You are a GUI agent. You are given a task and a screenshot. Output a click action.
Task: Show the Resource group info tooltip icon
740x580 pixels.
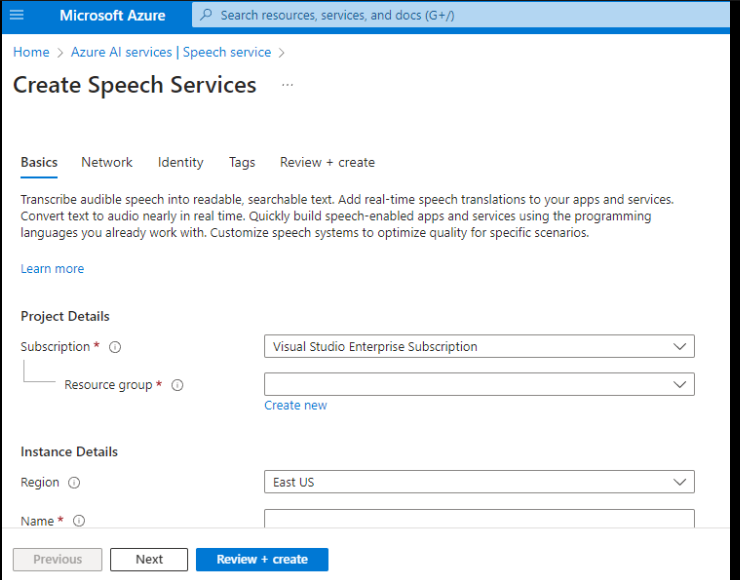pyautogui.click(x=177, y=385)
